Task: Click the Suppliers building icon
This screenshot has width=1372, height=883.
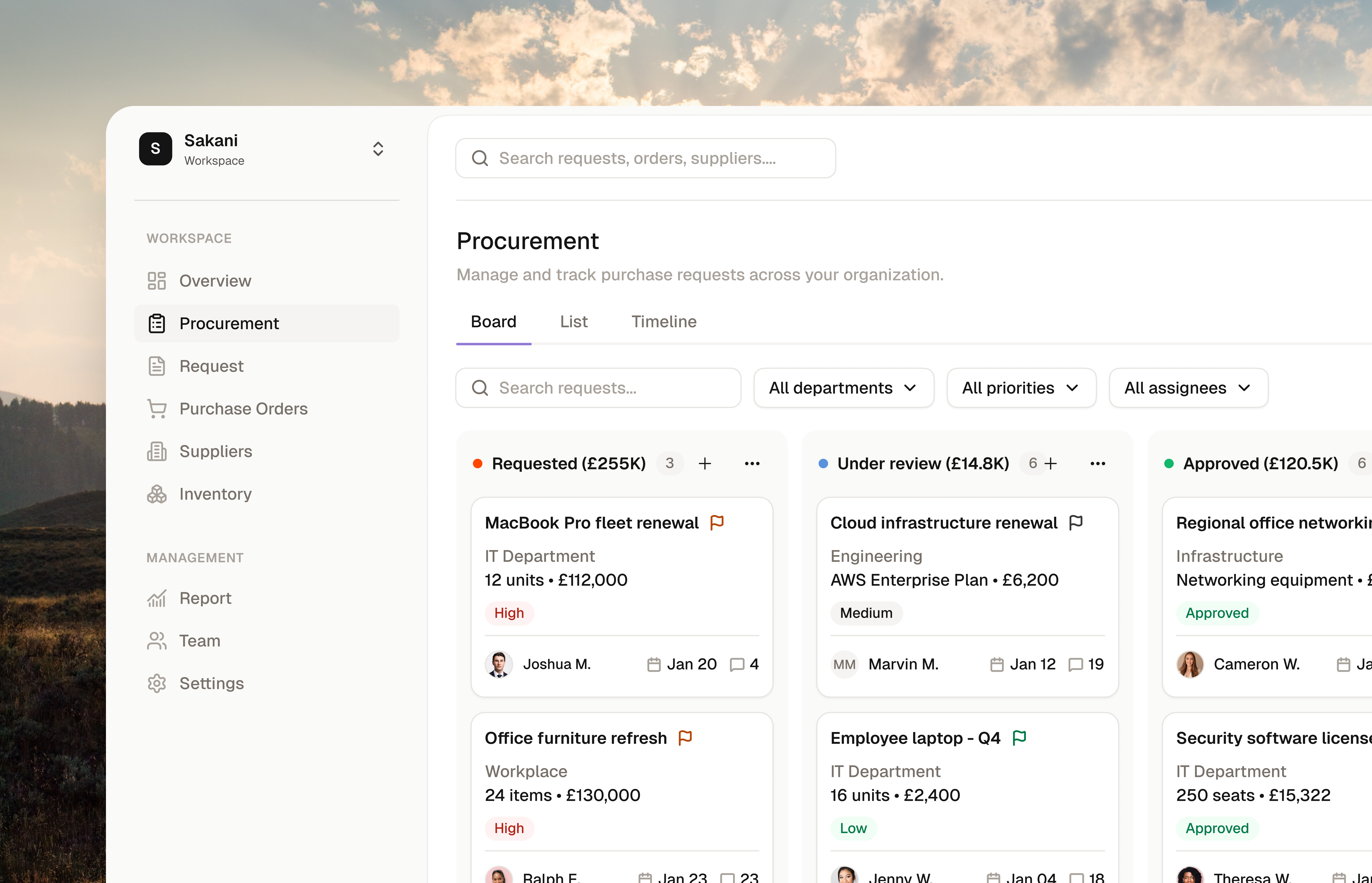Action: [156, 451]
